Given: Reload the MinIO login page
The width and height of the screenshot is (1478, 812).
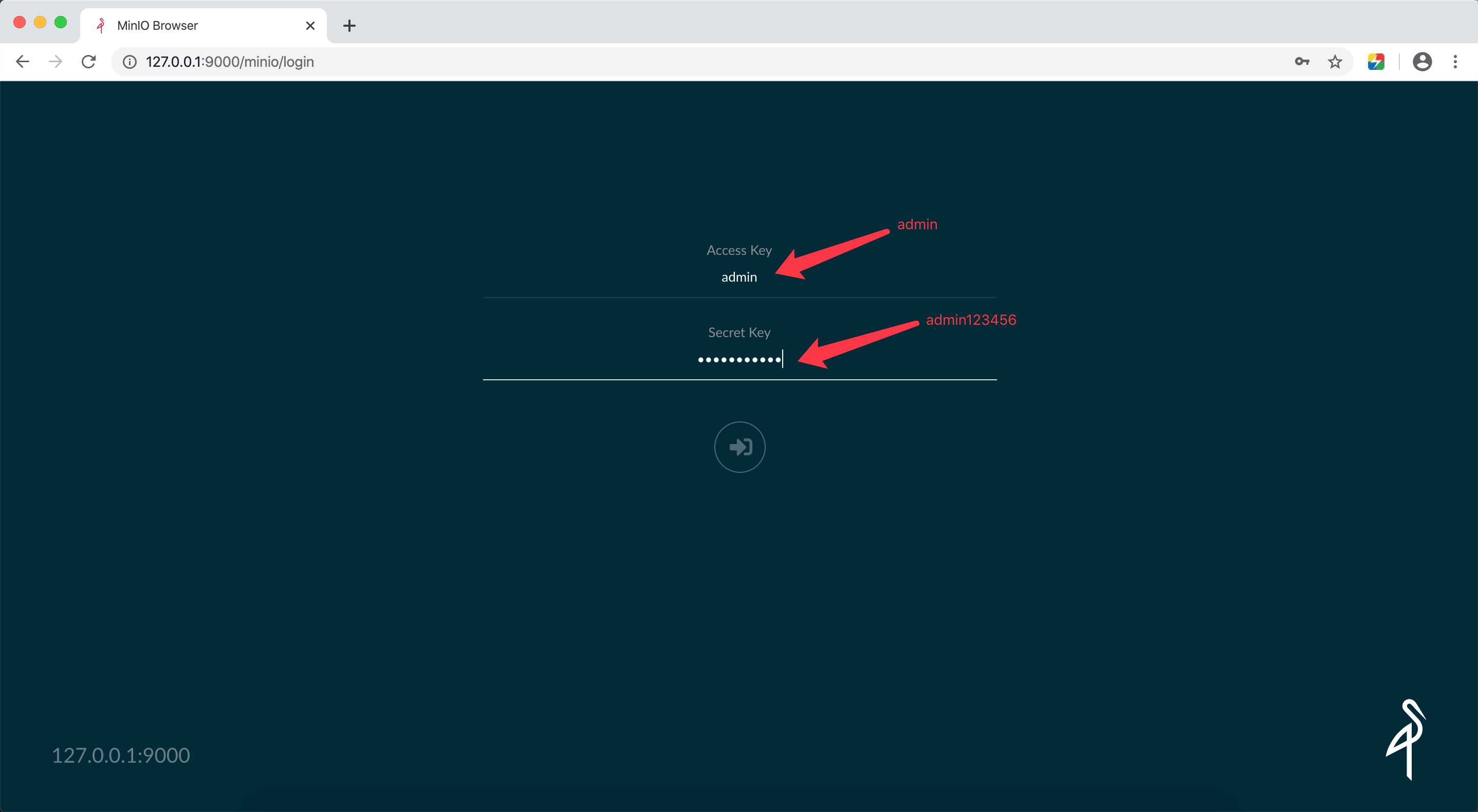Looking at the screenshot, I should click(88, 61).
